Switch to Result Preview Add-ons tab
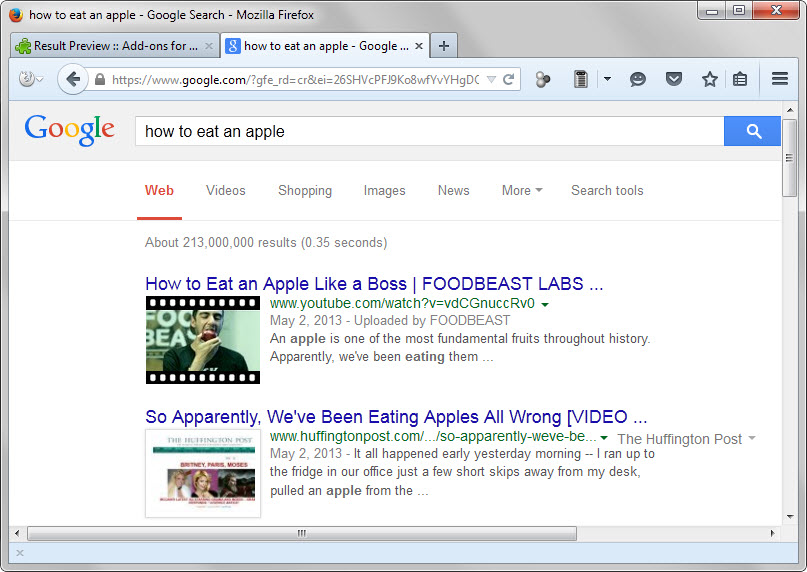 (114, 46)
